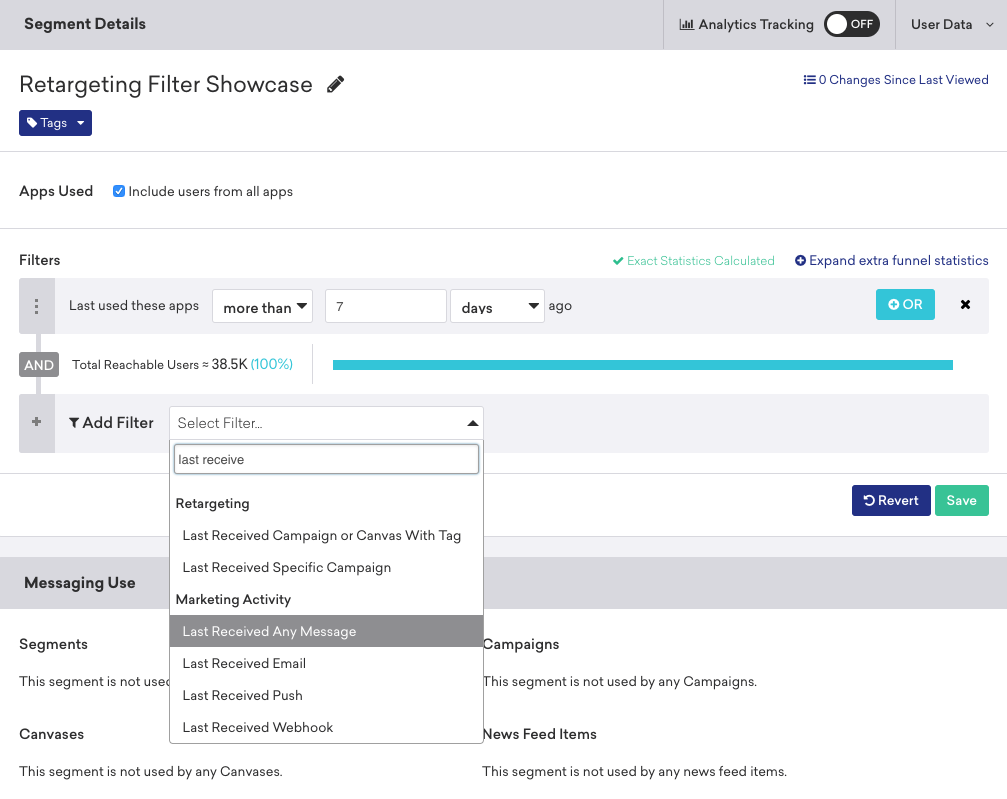Screen dimensions: 1007x799
Task: Grab the filter row drag handle
Action: tap(37, 306)
